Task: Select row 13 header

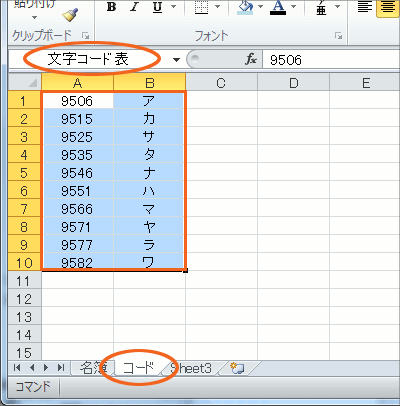Action: click(24, 316)
